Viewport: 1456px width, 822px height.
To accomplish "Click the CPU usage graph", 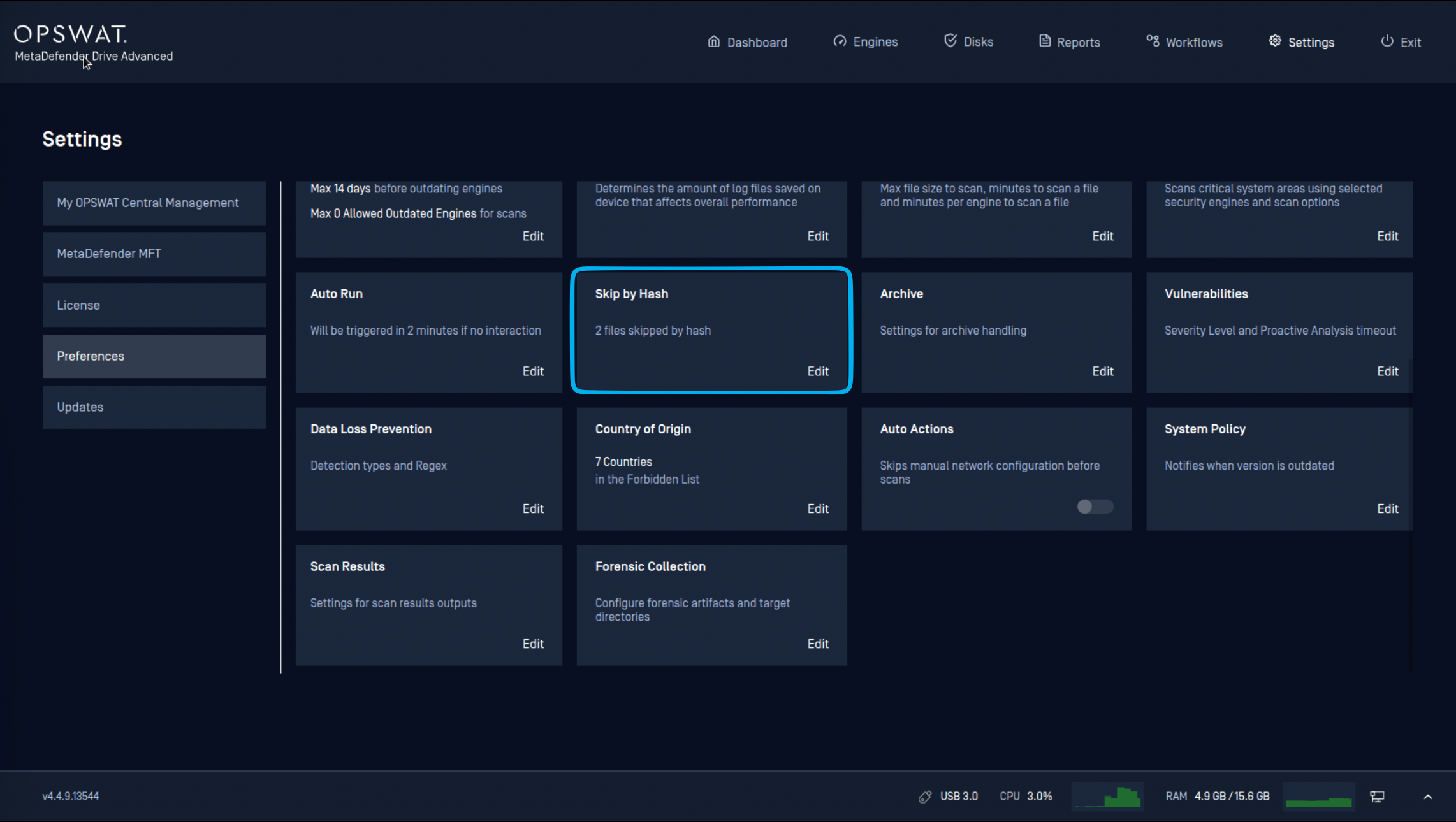I will (x=1107, y=797).
